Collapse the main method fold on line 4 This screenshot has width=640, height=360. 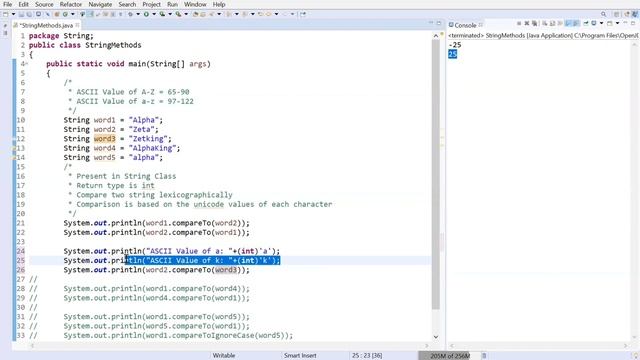tap(27, 64)
